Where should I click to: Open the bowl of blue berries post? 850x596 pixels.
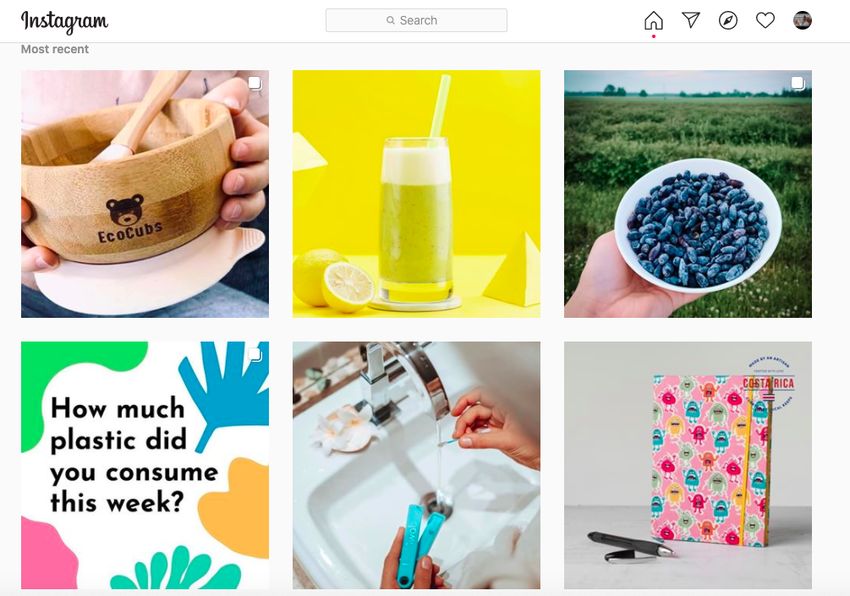tap(688, 194)
